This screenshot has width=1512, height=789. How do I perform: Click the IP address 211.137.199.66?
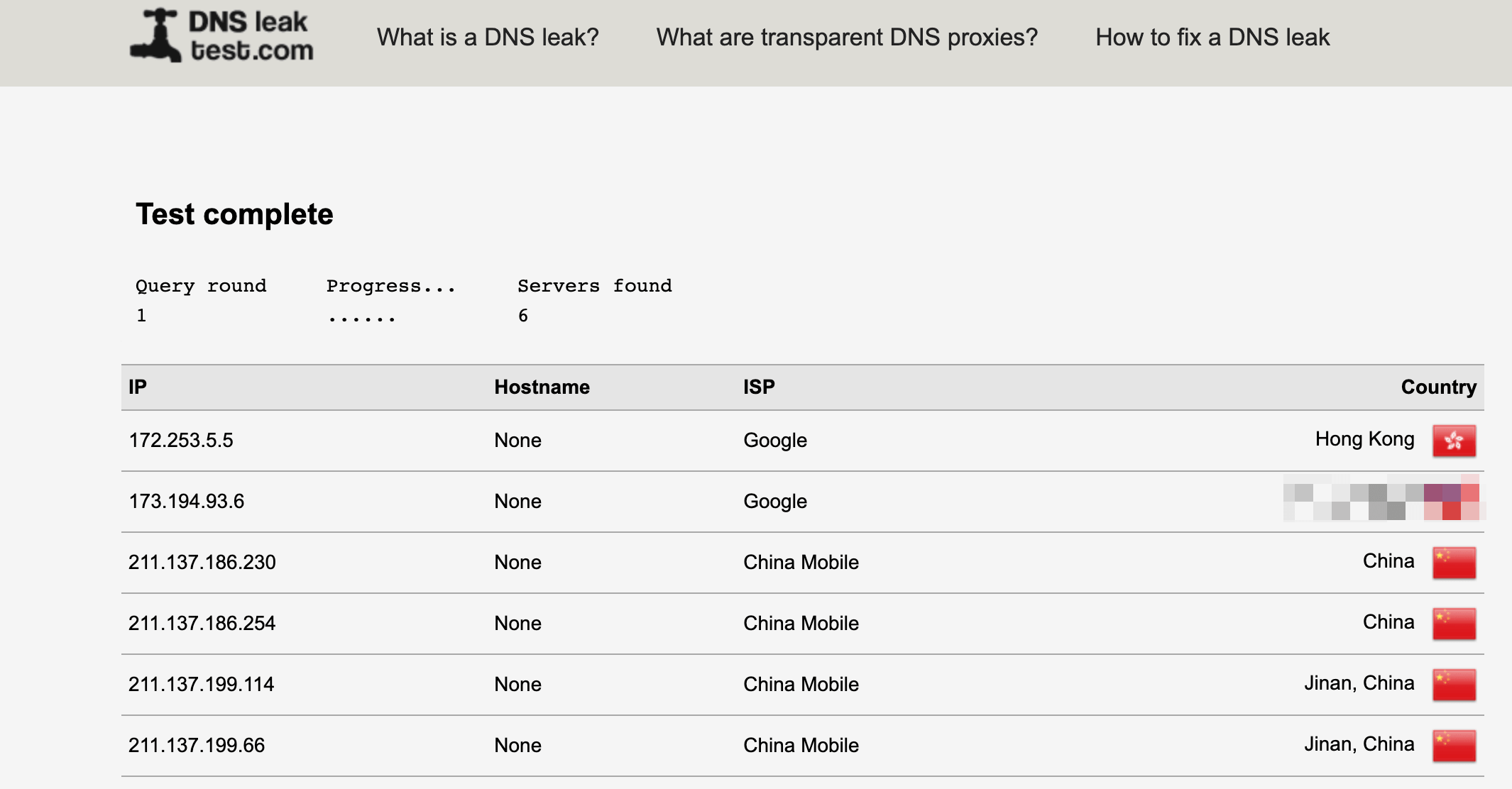coord(197,746)
